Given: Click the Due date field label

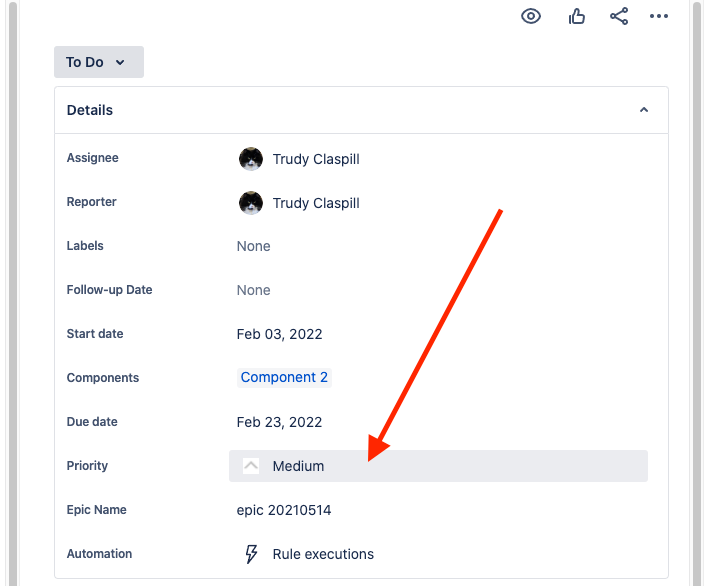Looking at the screenshot, I should coord(92,421).
